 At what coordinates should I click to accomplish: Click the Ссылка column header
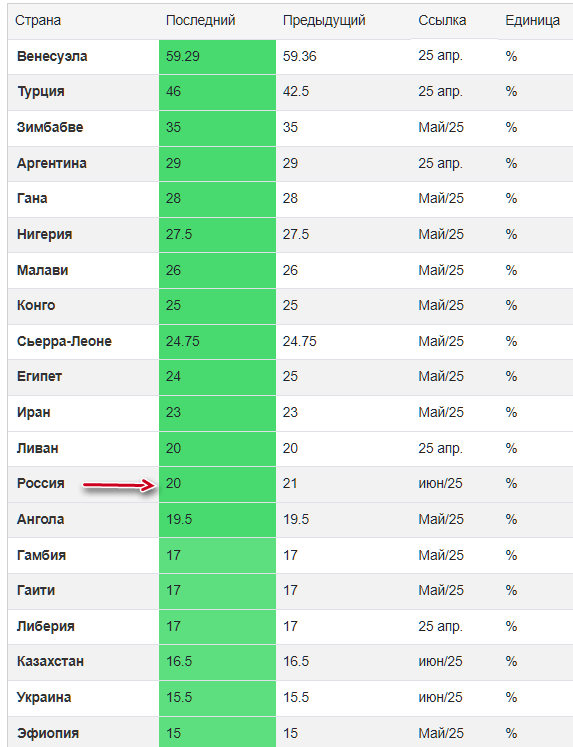442,20
